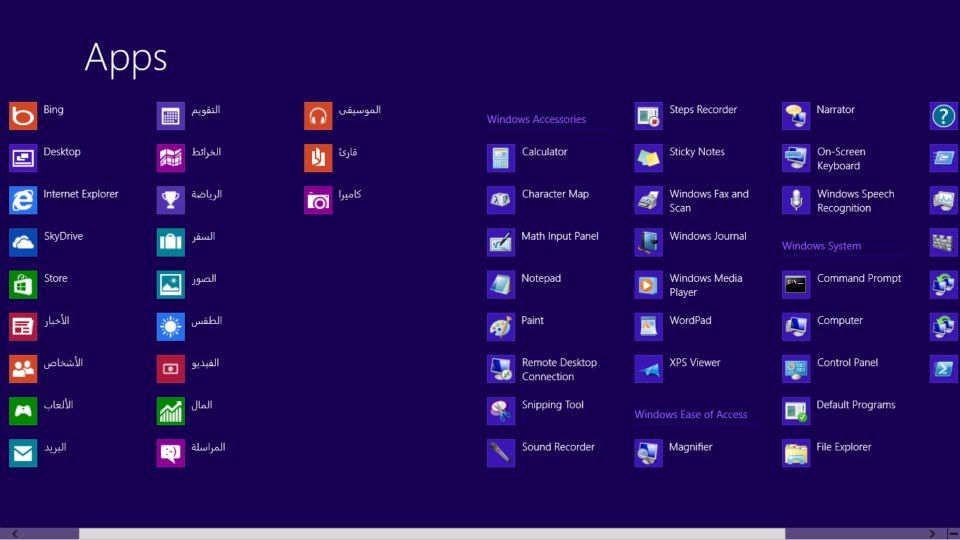The image size is (960, 540).
Task: Launch the Character Map icon
Action: [501, 200]
